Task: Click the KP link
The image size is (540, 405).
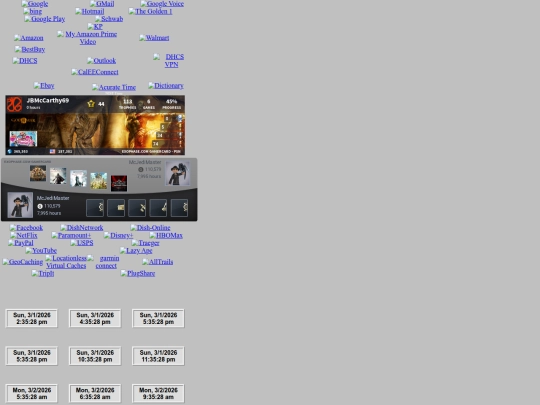Action: (x=95, y=27)
